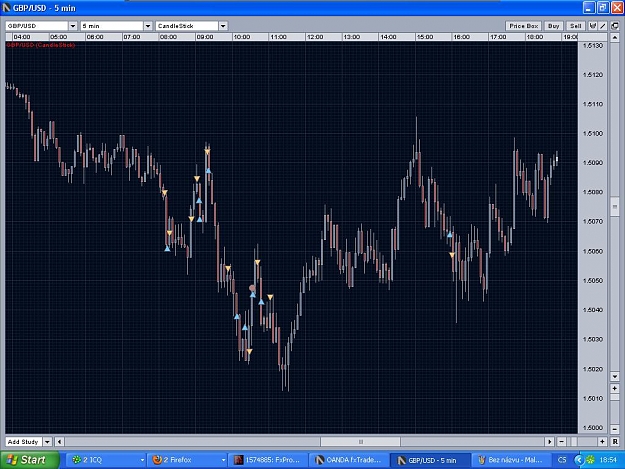
Task: Click the Buy button
Action: (553, 26)
